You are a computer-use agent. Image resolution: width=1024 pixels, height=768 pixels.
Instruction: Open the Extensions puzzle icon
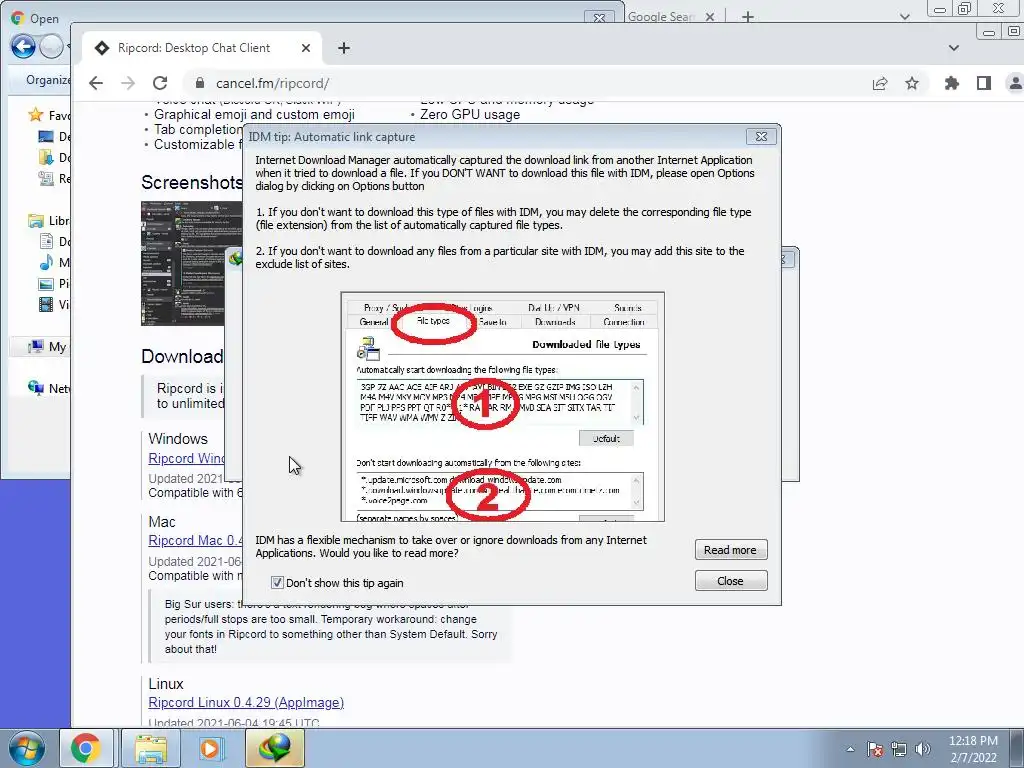click(x=952, y=83)
